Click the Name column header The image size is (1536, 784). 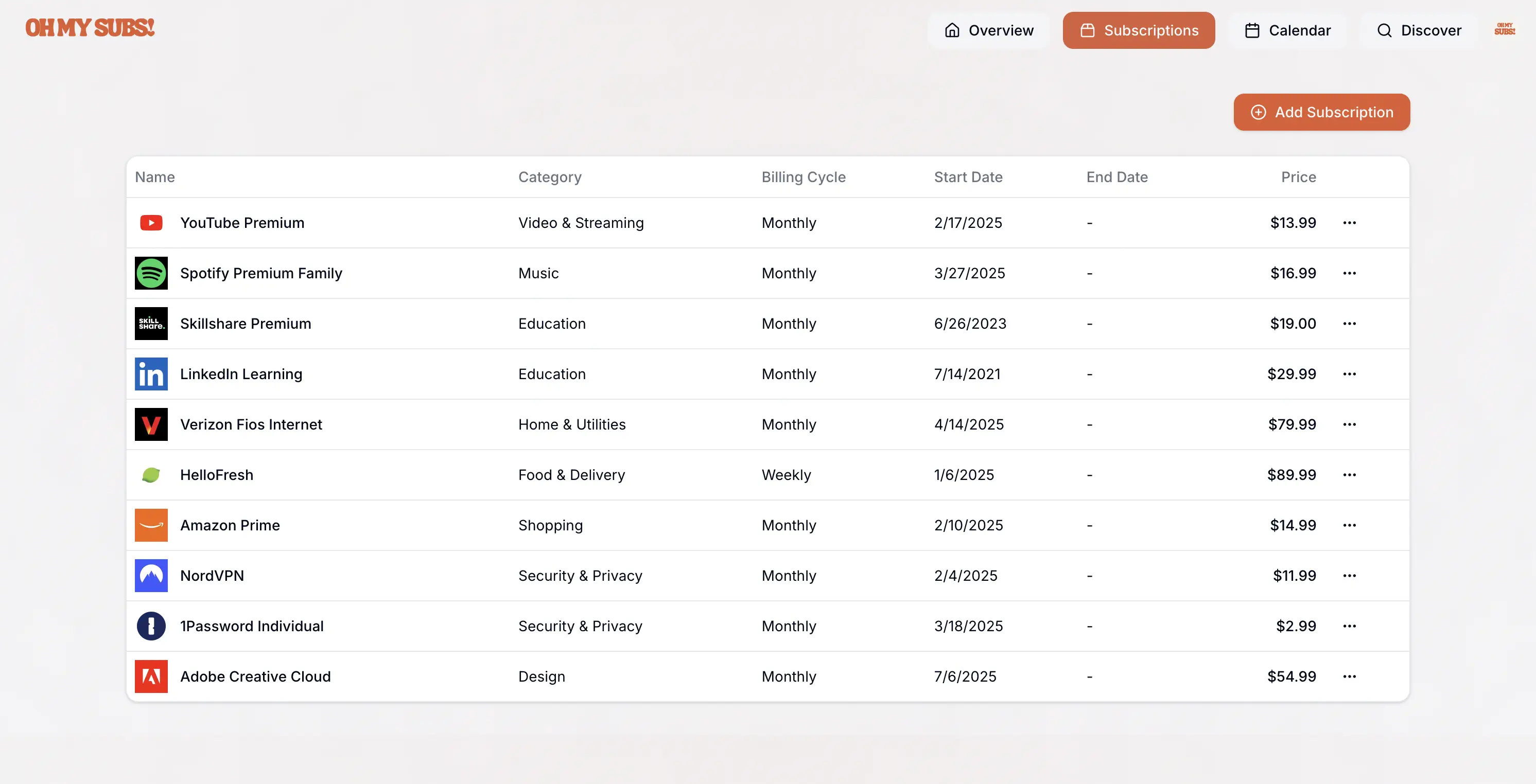[155, 177]
